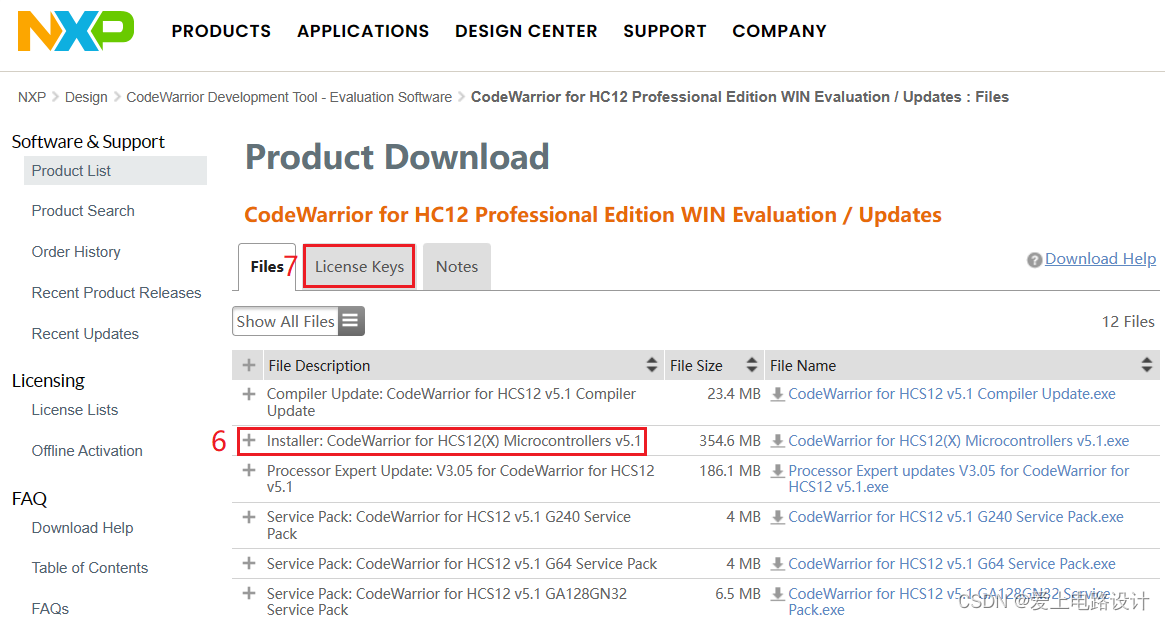Open the SUPPORT menu
Viewport: 1165px width, 620px height.
(665, 31)
